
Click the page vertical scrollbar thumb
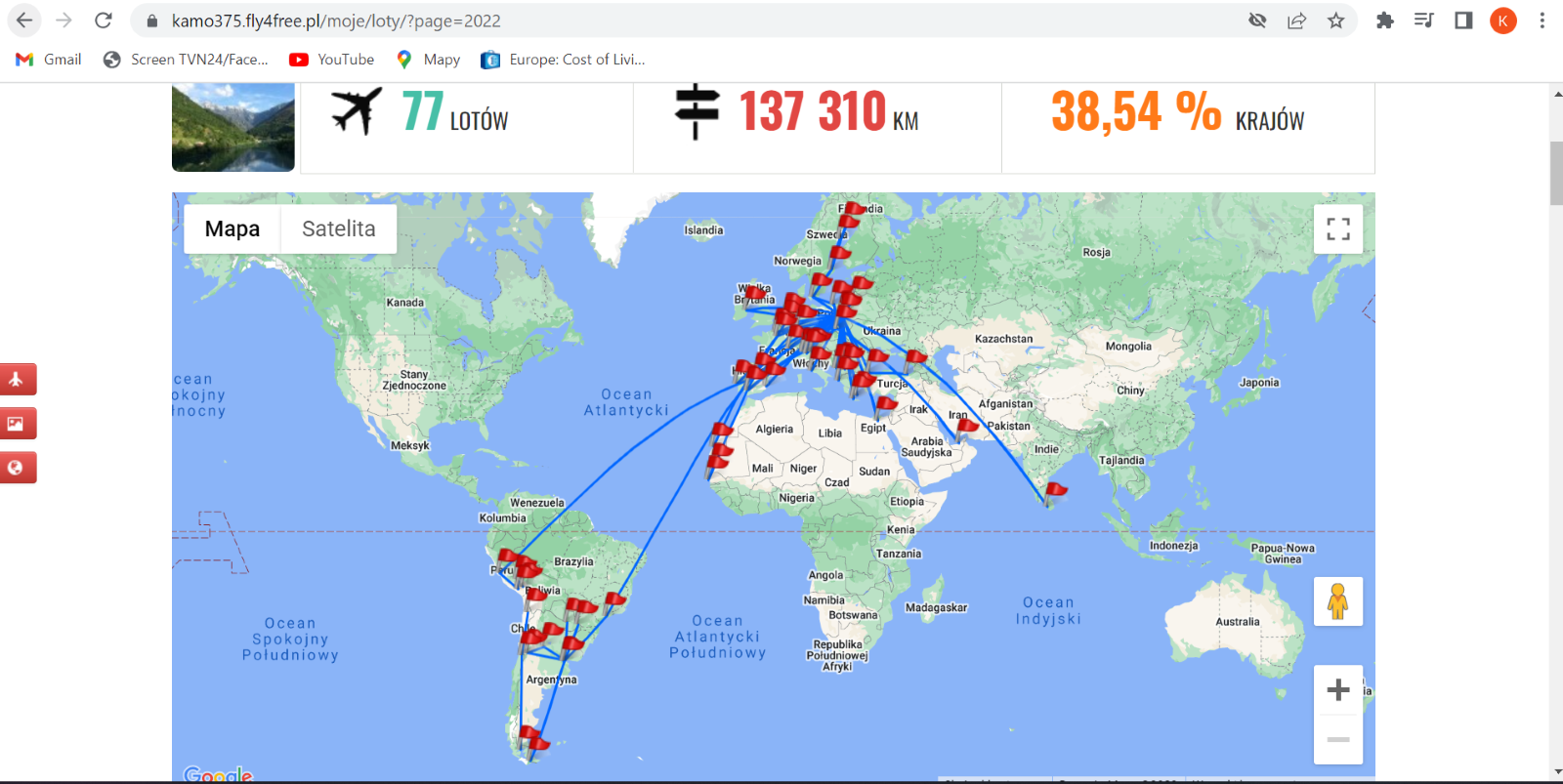pyautogui.click(x=1556, y=174)
